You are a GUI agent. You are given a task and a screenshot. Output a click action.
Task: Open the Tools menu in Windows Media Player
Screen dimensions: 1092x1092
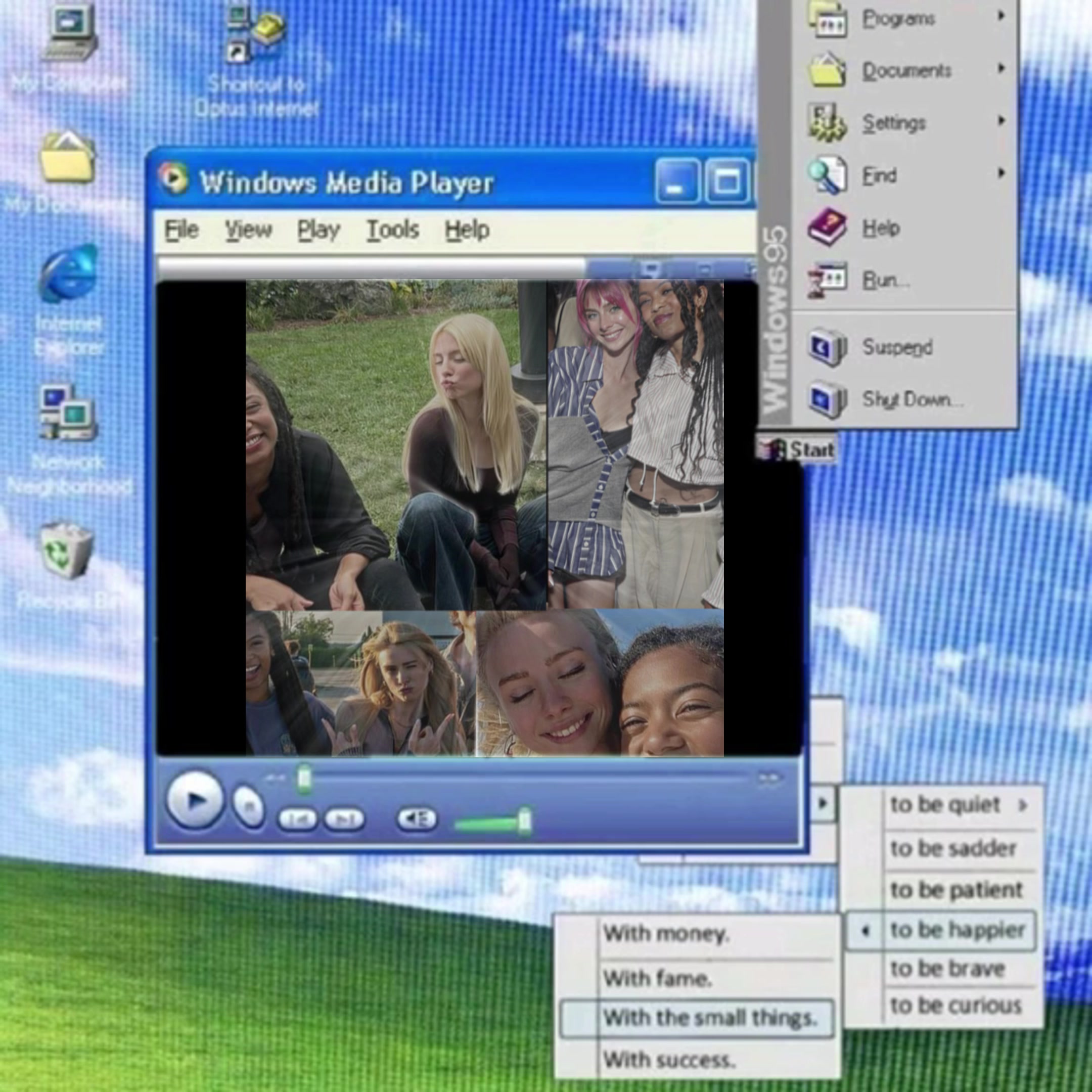[x=393, y=230]
